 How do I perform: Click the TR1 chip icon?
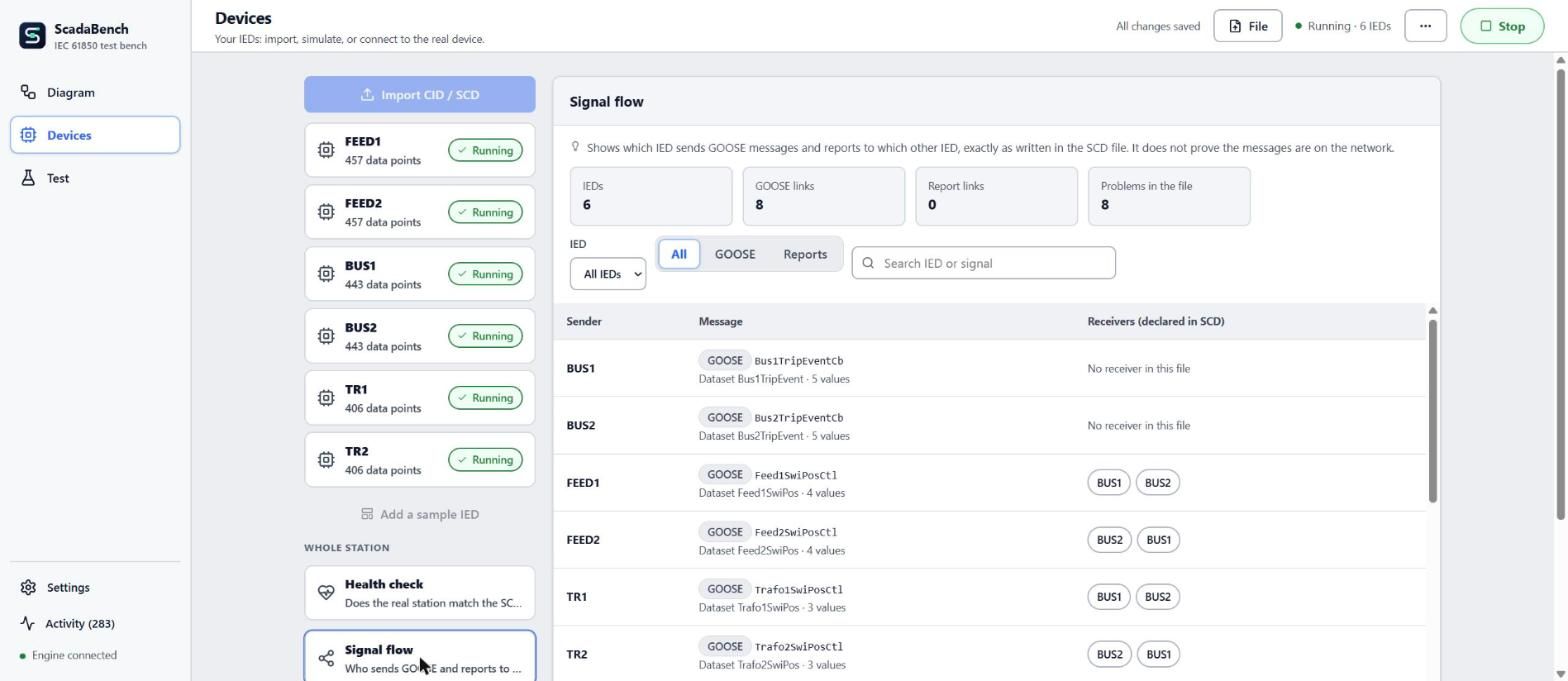click(x=326, y=398)
